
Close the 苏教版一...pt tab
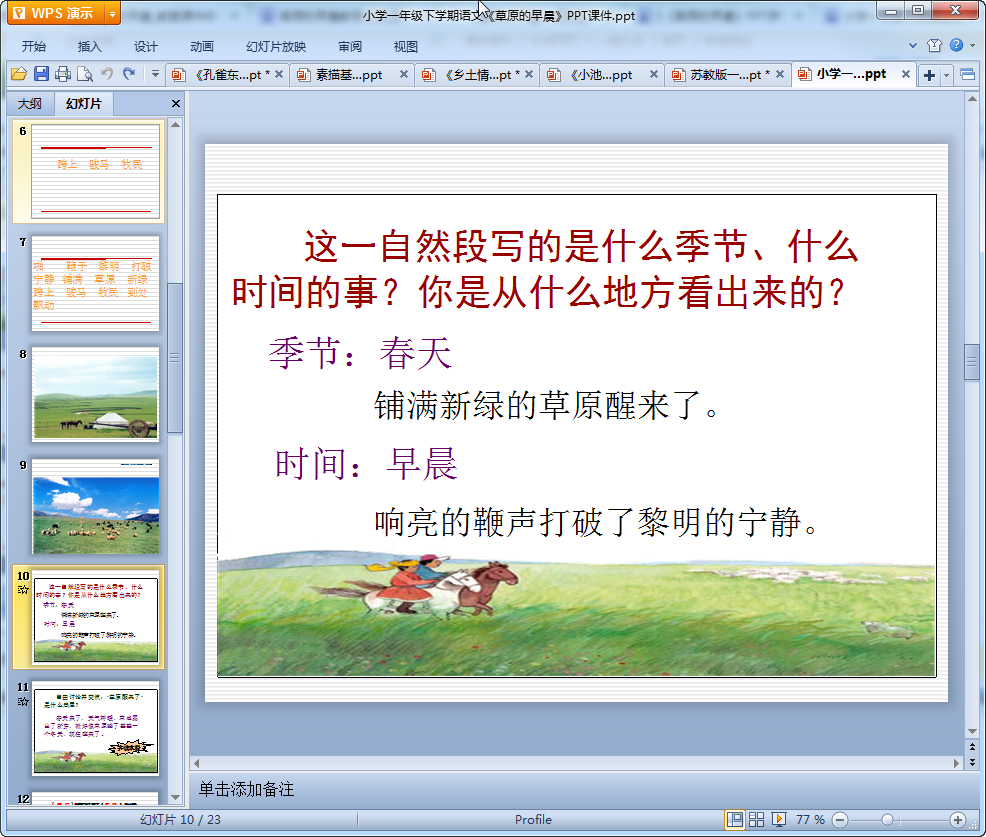pos(780,74)
